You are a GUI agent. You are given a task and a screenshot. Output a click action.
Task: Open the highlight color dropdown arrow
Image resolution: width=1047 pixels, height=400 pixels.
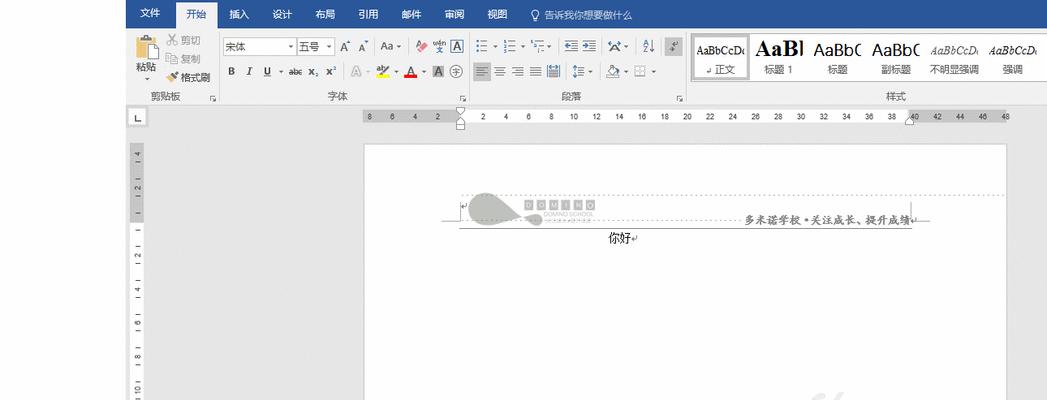[396, 71]
